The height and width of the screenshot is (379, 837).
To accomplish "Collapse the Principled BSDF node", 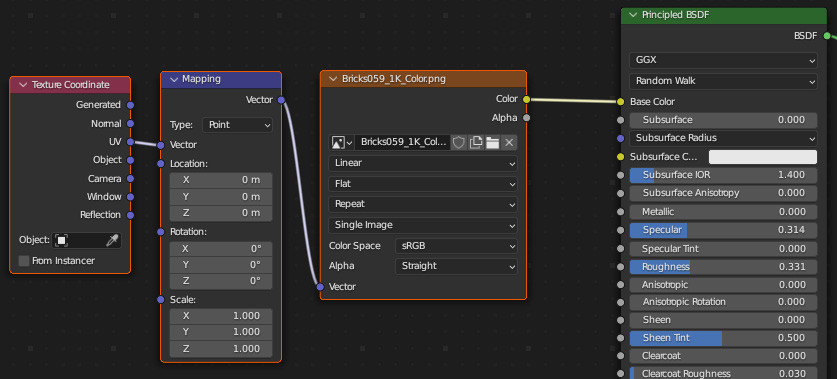I will (634, 15).
